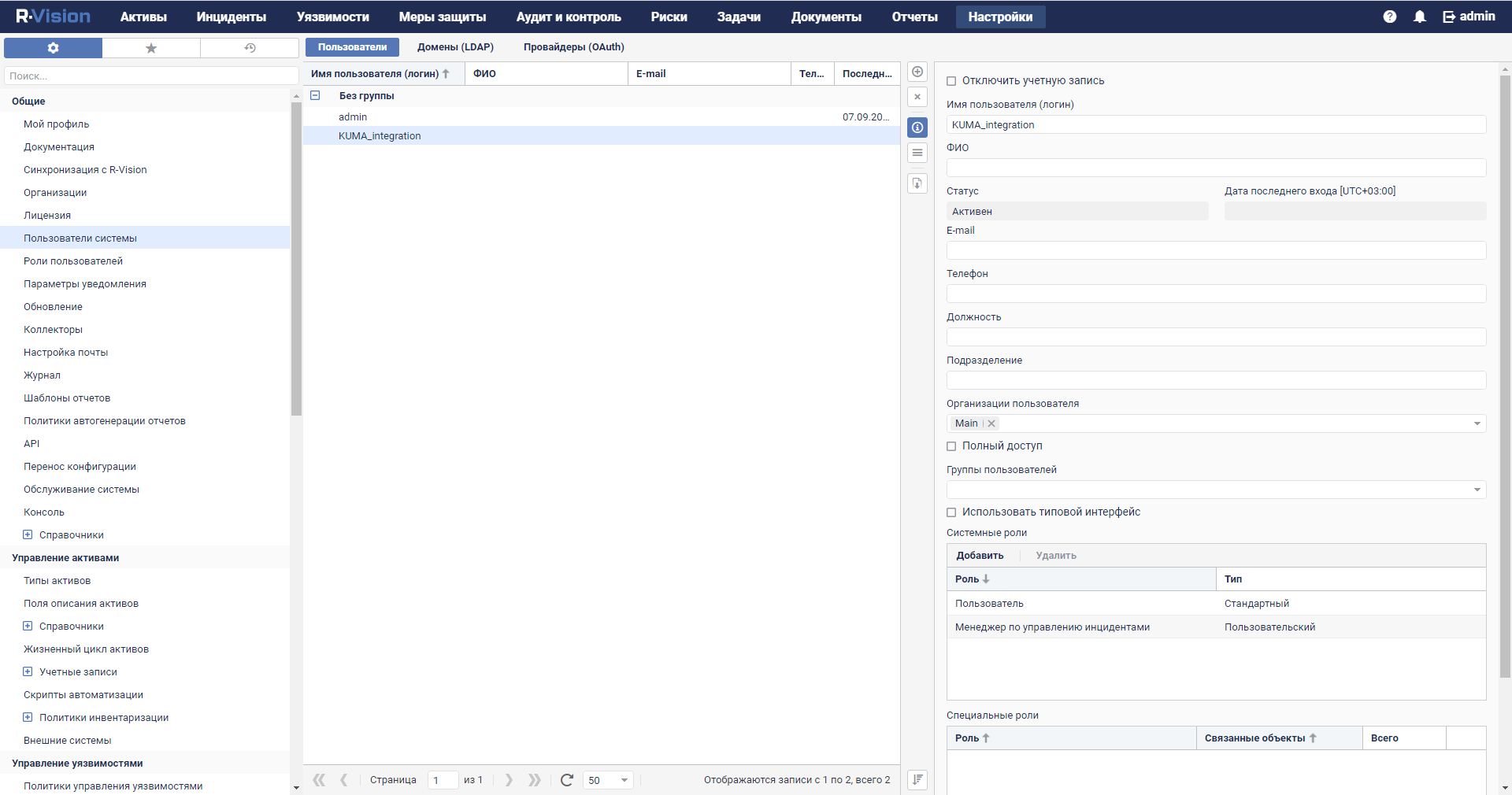Add a new user with the plus icon
The height and width of the screenshot is (795, 1512).
(x=917, y=71)
